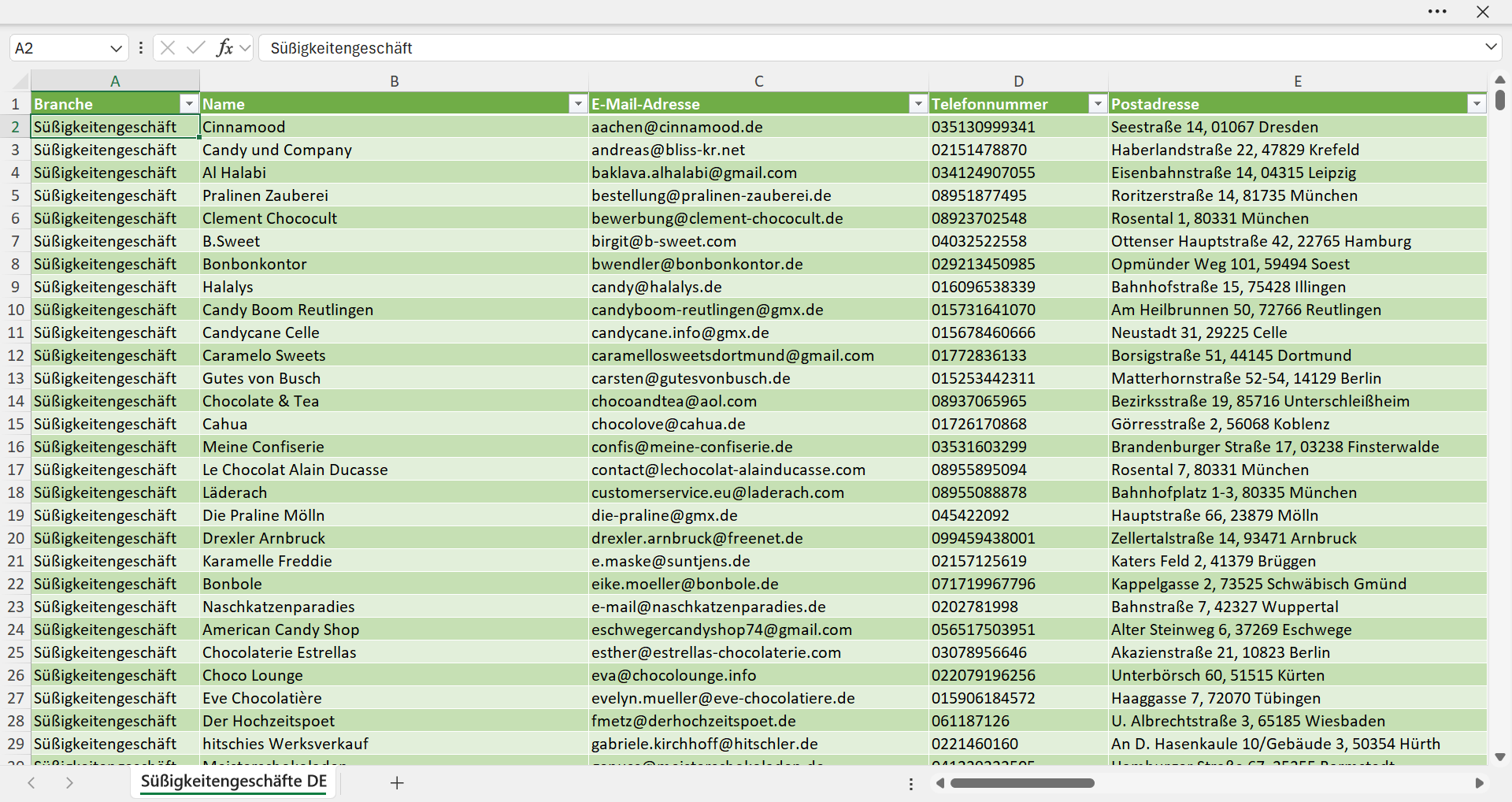Go to the previous sheet arrow

(31, 782)
